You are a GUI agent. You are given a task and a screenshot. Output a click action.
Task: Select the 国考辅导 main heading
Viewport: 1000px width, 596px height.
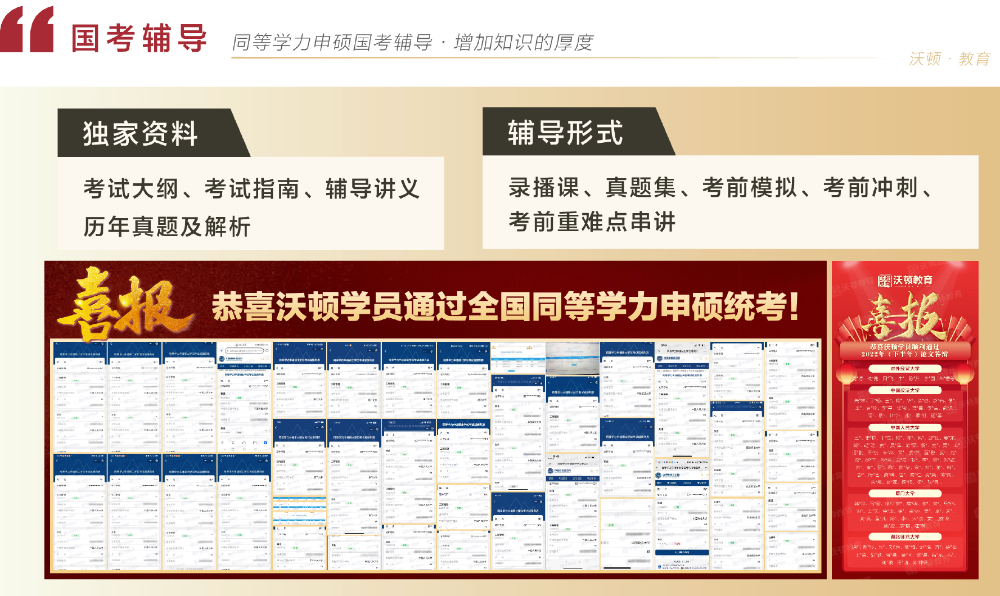tap(139, 38)
